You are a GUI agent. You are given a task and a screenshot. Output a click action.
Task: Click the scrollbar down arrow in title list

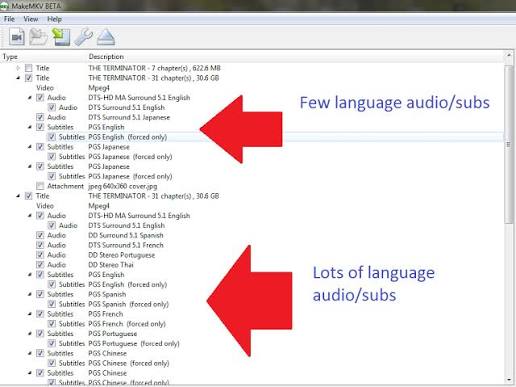pyautogui.click(x=509, y=379)
